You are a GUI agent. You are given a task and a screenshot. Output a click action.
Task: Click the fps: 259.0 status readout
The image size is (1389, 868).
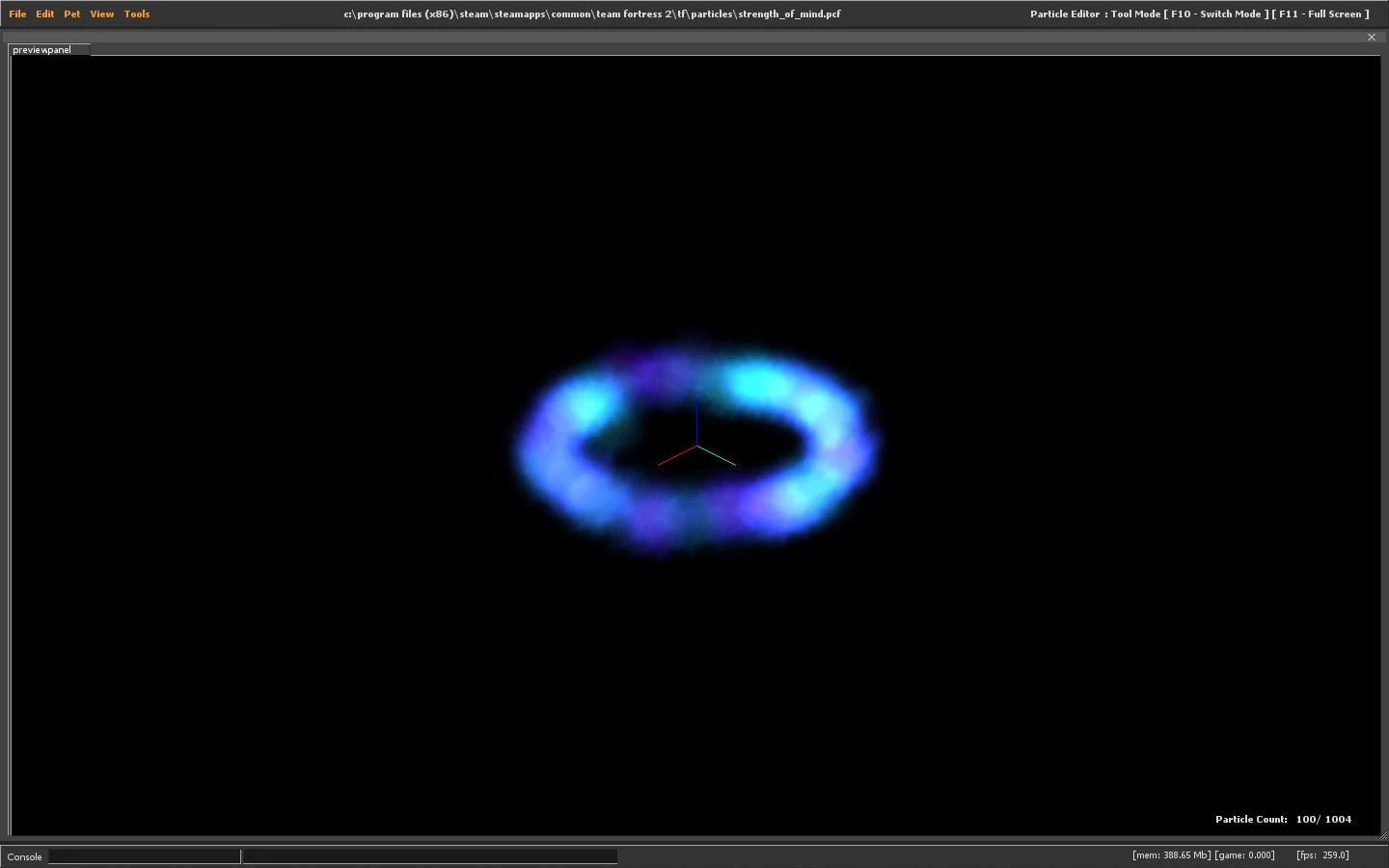tap(1322, 855)
